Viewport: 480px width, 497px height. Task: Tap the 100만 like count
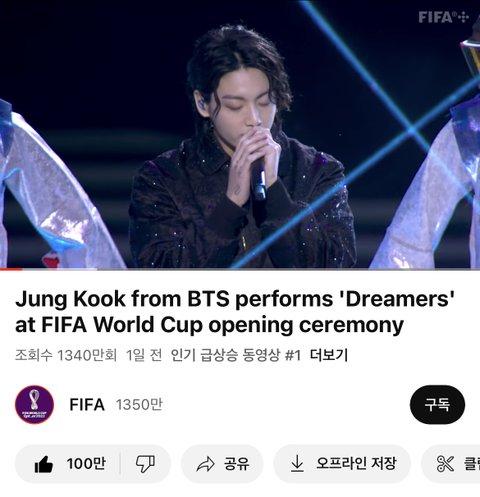[86, 464]
